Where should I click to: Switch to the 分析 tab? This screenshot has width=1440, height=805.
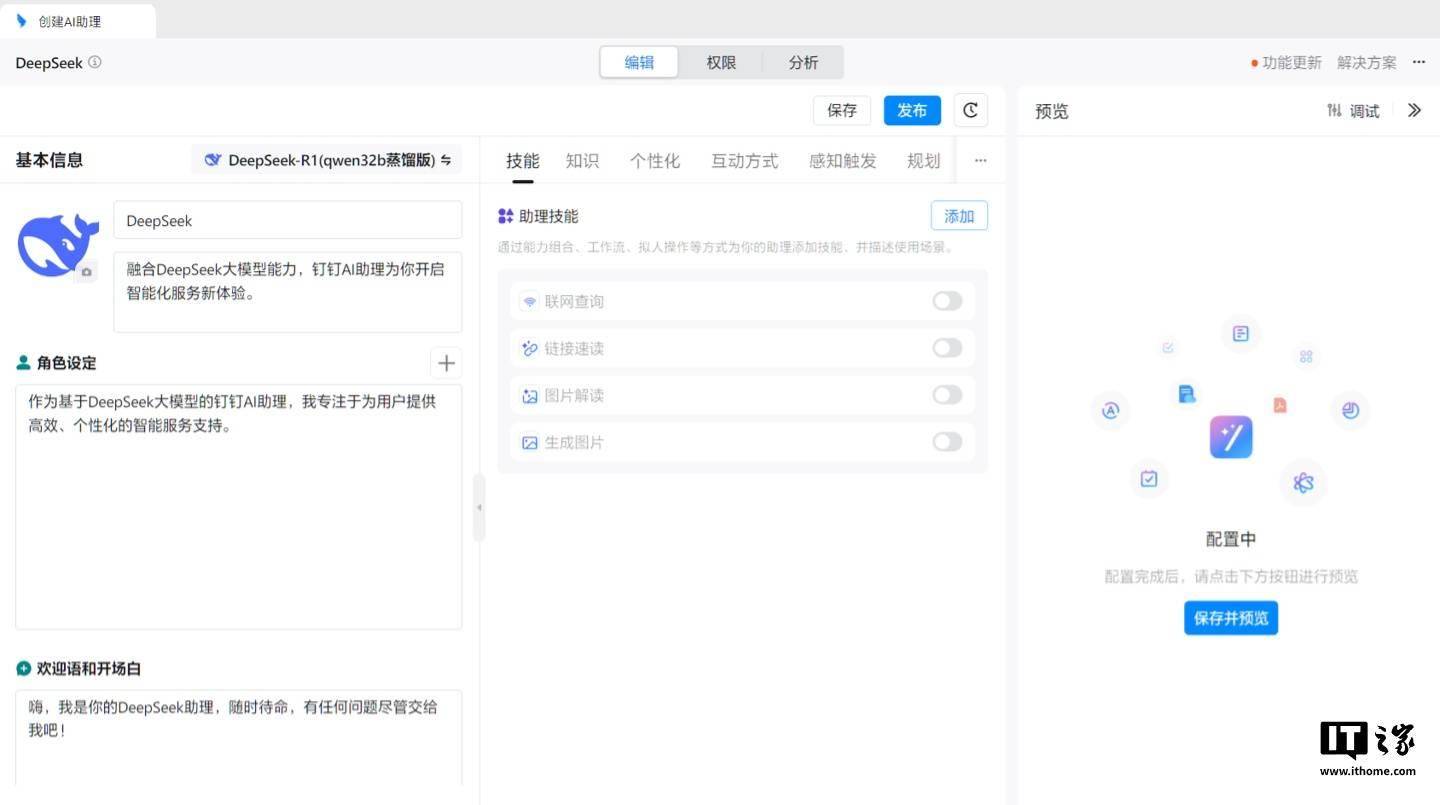coord(803,62)
